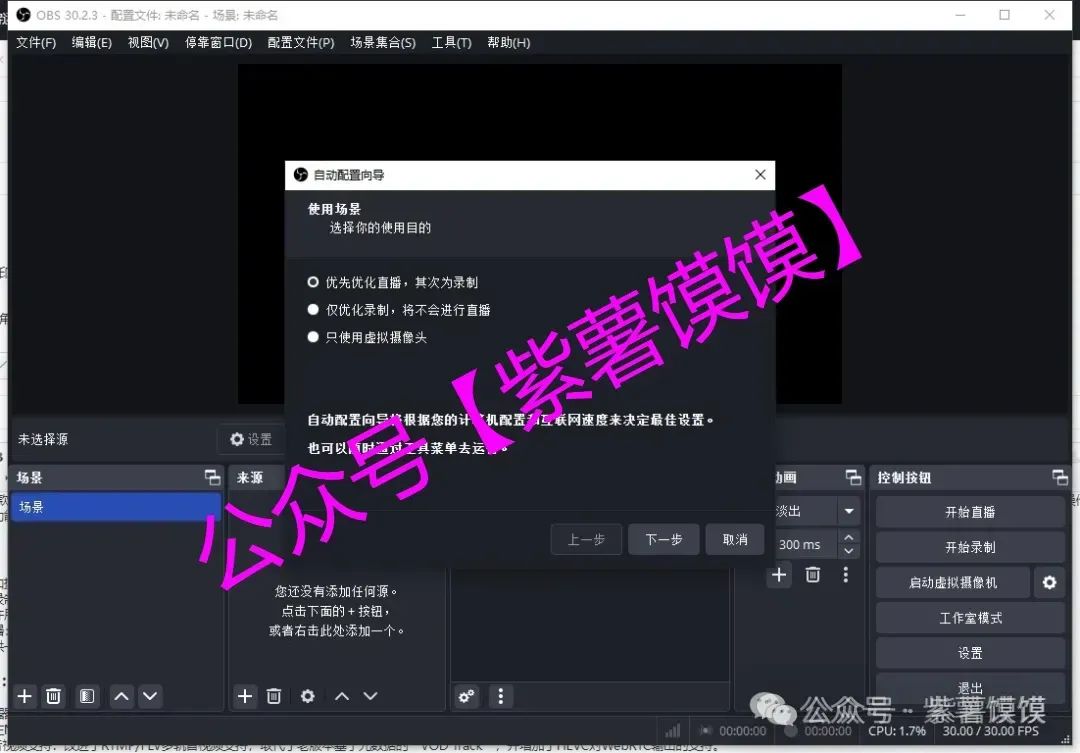This screenshot has height=753, width=1080.
Task: Open 设置 from the Controls panel
Action: coord(970,653)
